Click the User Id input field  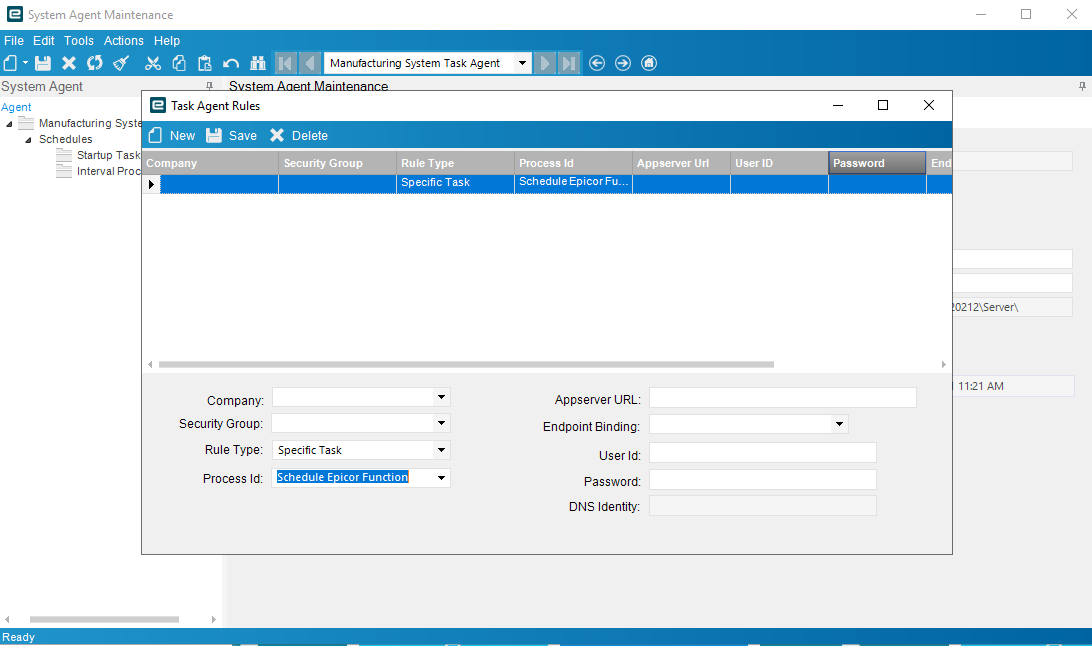763,453
